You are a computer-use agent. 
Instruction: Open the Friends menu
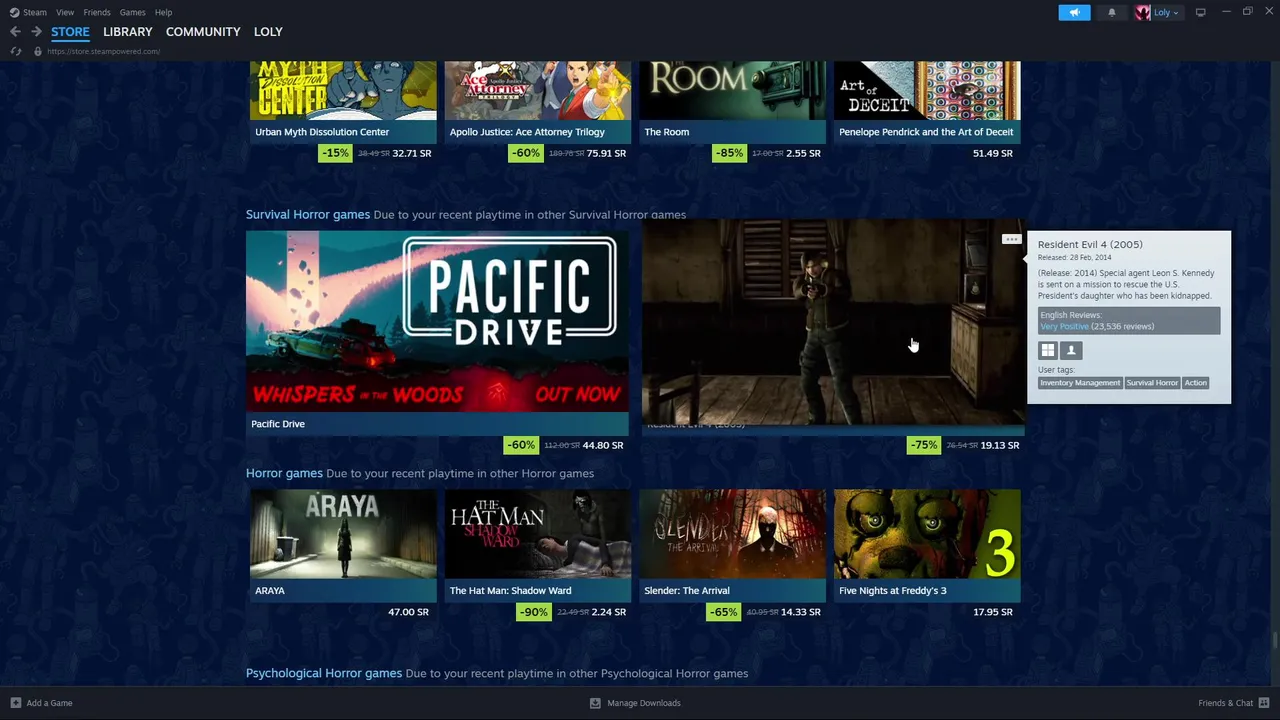coord(97,12)
